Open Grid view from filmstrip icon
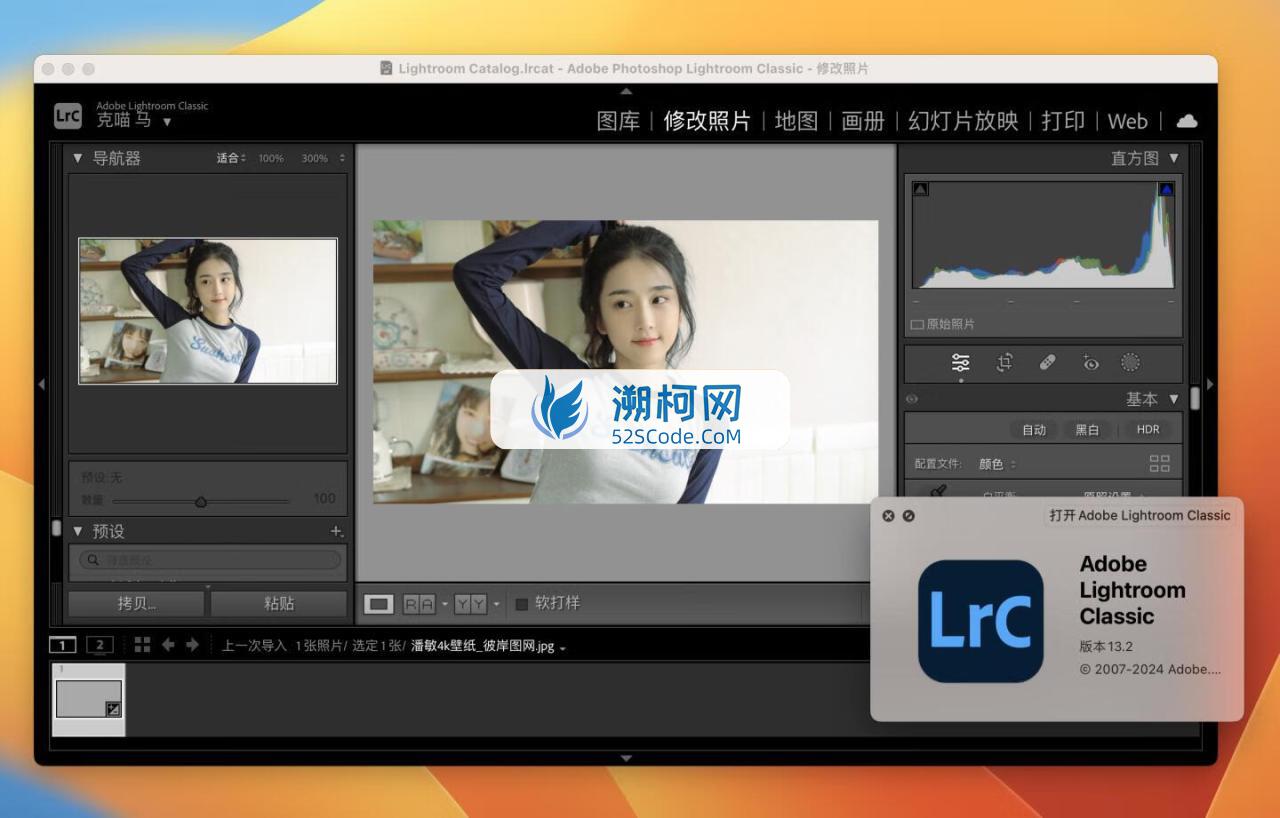The width and height of the screenshot is (1280, 818). tap(142, 645)
